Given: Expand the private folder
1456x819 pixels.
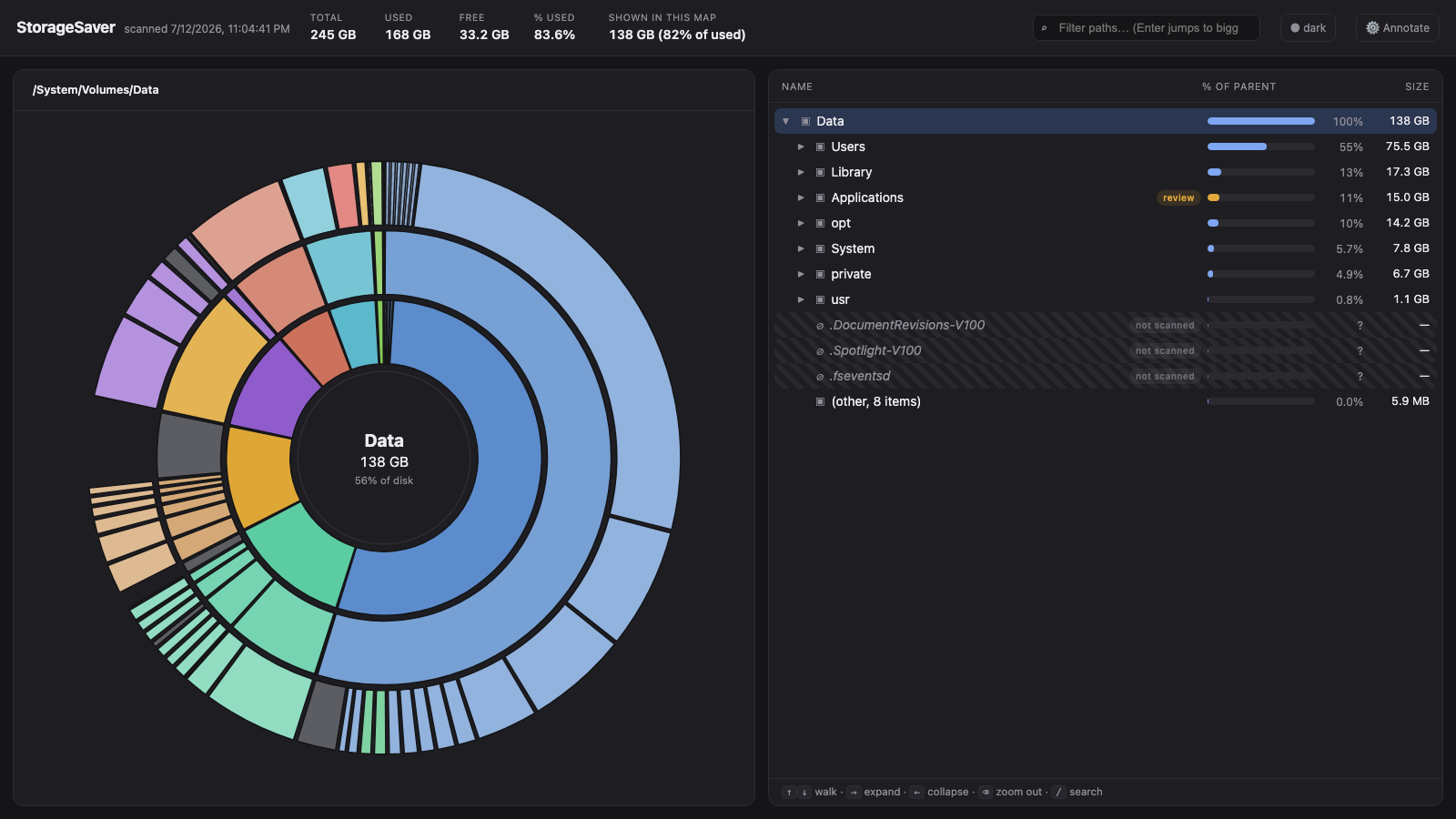Looking at the screenshot, I should coord(801,274).
